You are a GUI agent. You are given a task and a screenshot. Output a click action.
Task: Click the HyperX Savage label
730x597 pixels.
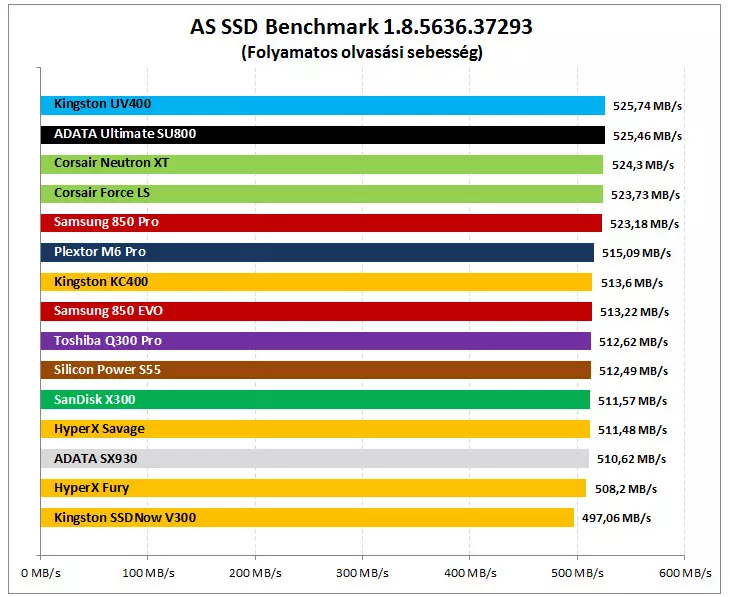(x=99, y=429)
